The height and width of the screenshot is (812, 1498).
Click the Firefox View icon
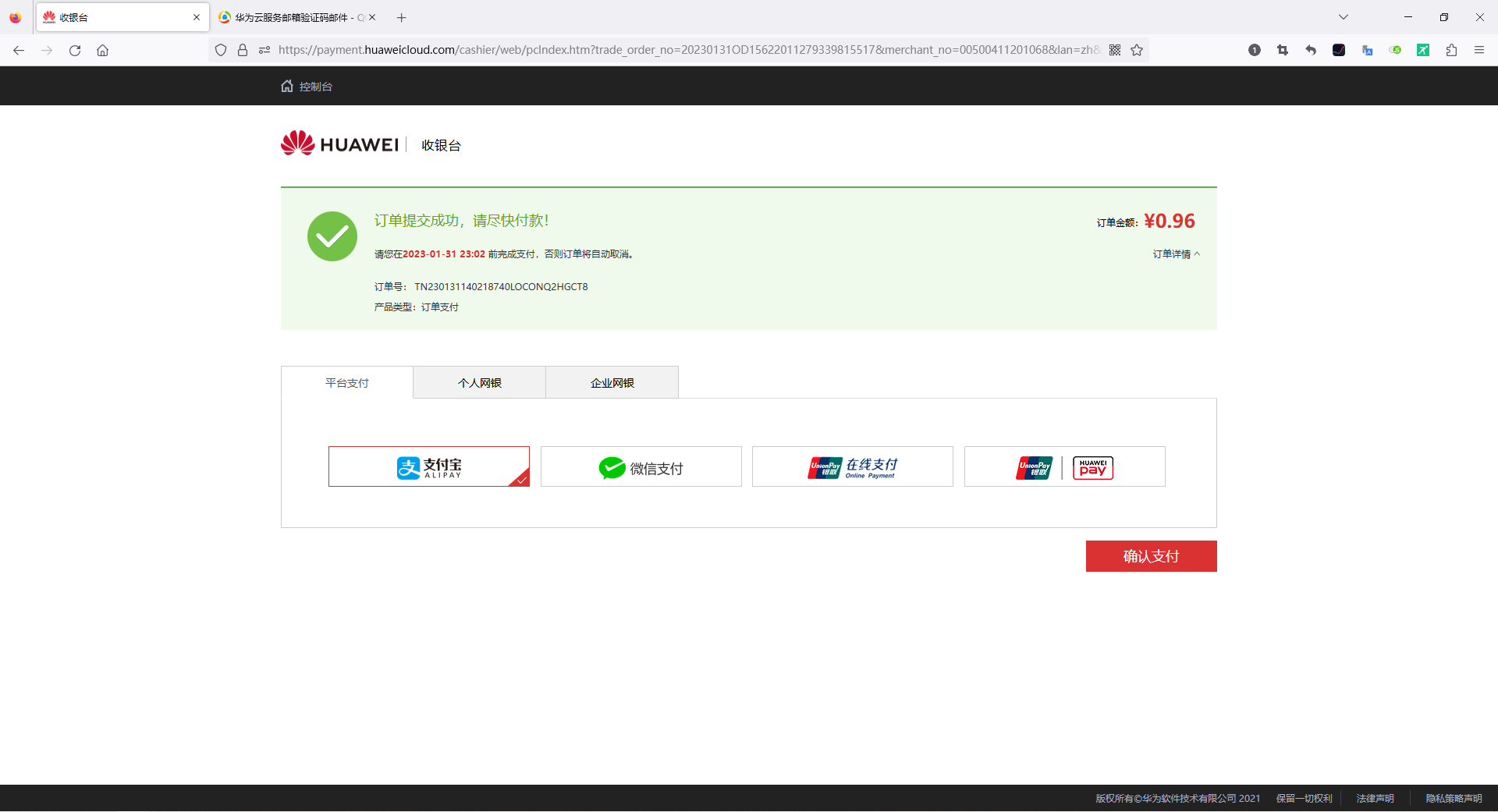point(16,17)
